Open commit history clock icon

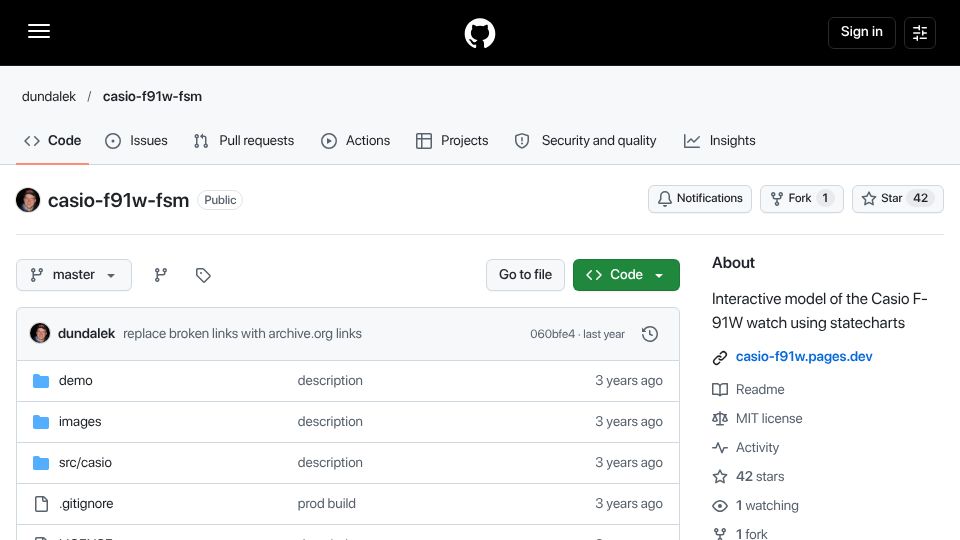click(650, 334)
